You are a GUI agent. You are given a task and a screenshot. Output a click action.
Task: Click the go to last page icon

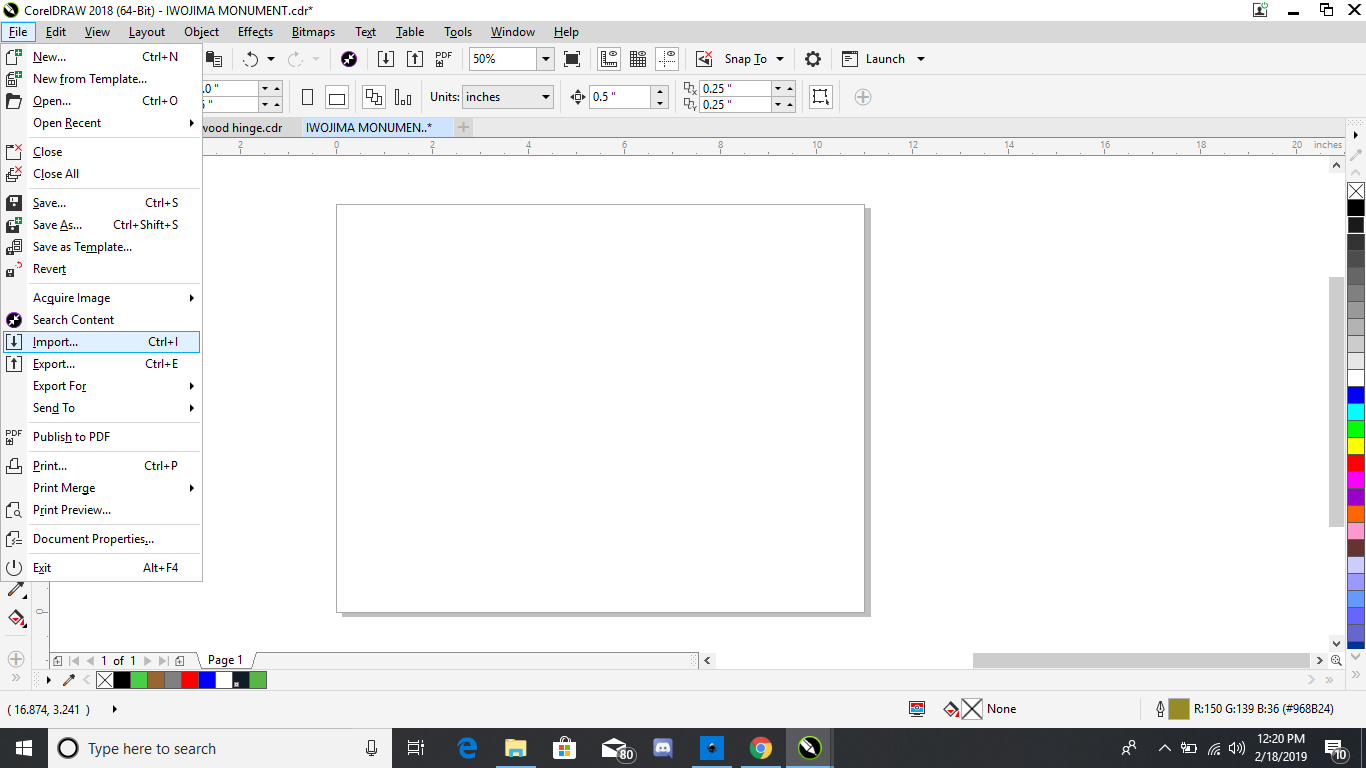163,660
